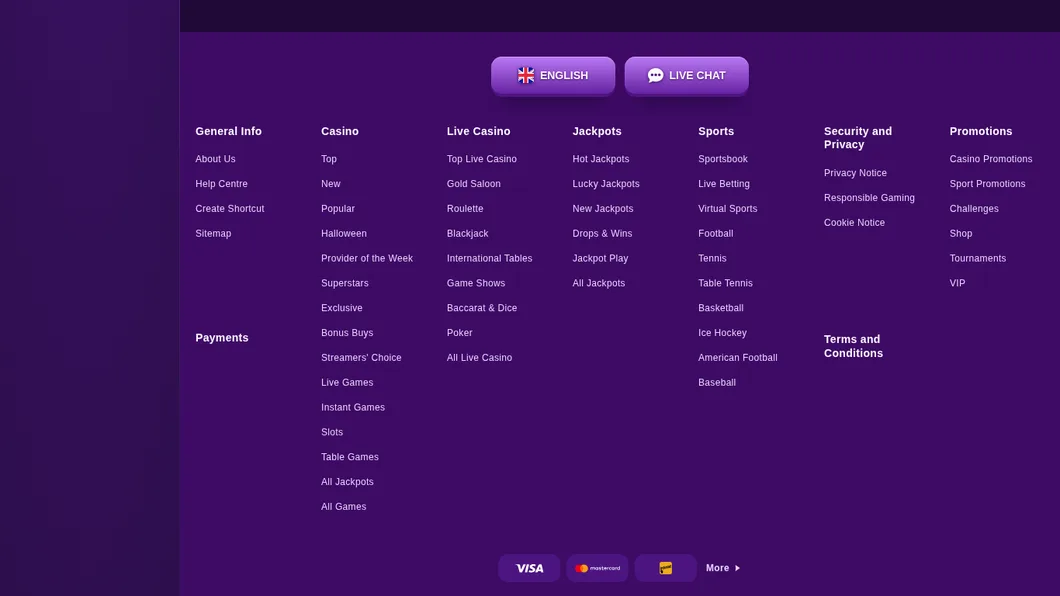Viewport: 1060px width, 596px height.
Task: Open Roulette live games
Action: pyautogui.click(x=464, y=209)
